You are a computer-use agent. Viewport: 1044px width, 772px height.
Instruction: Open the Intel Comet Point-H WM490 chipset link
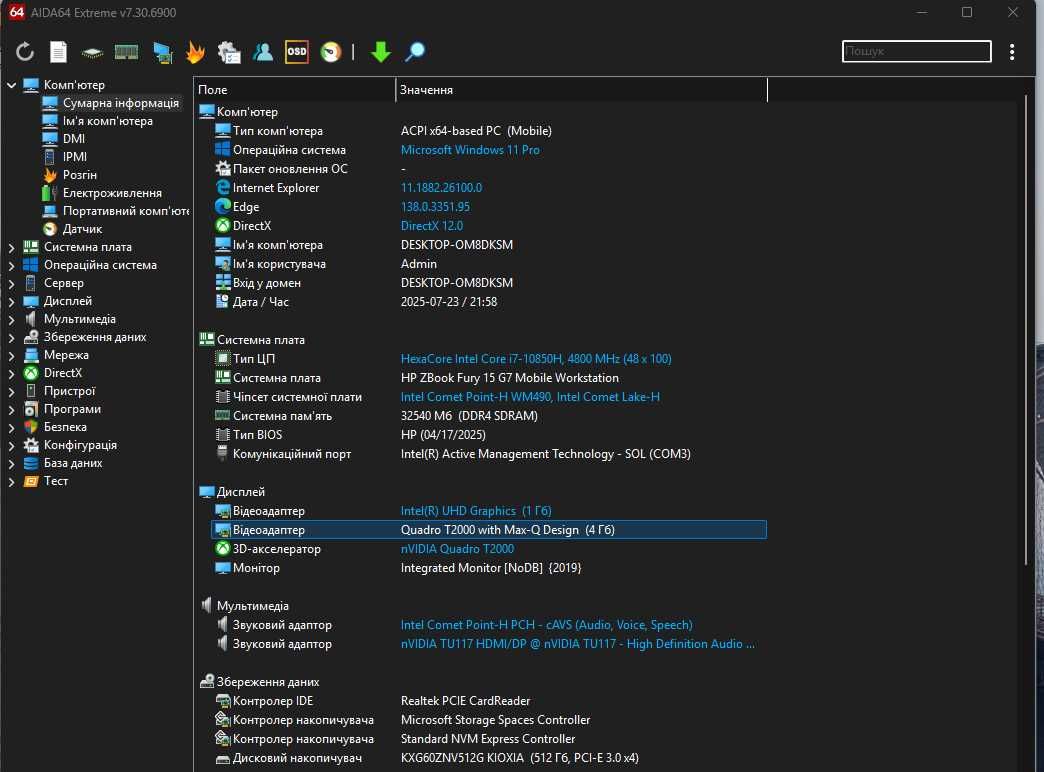click(x=530, y=396)
